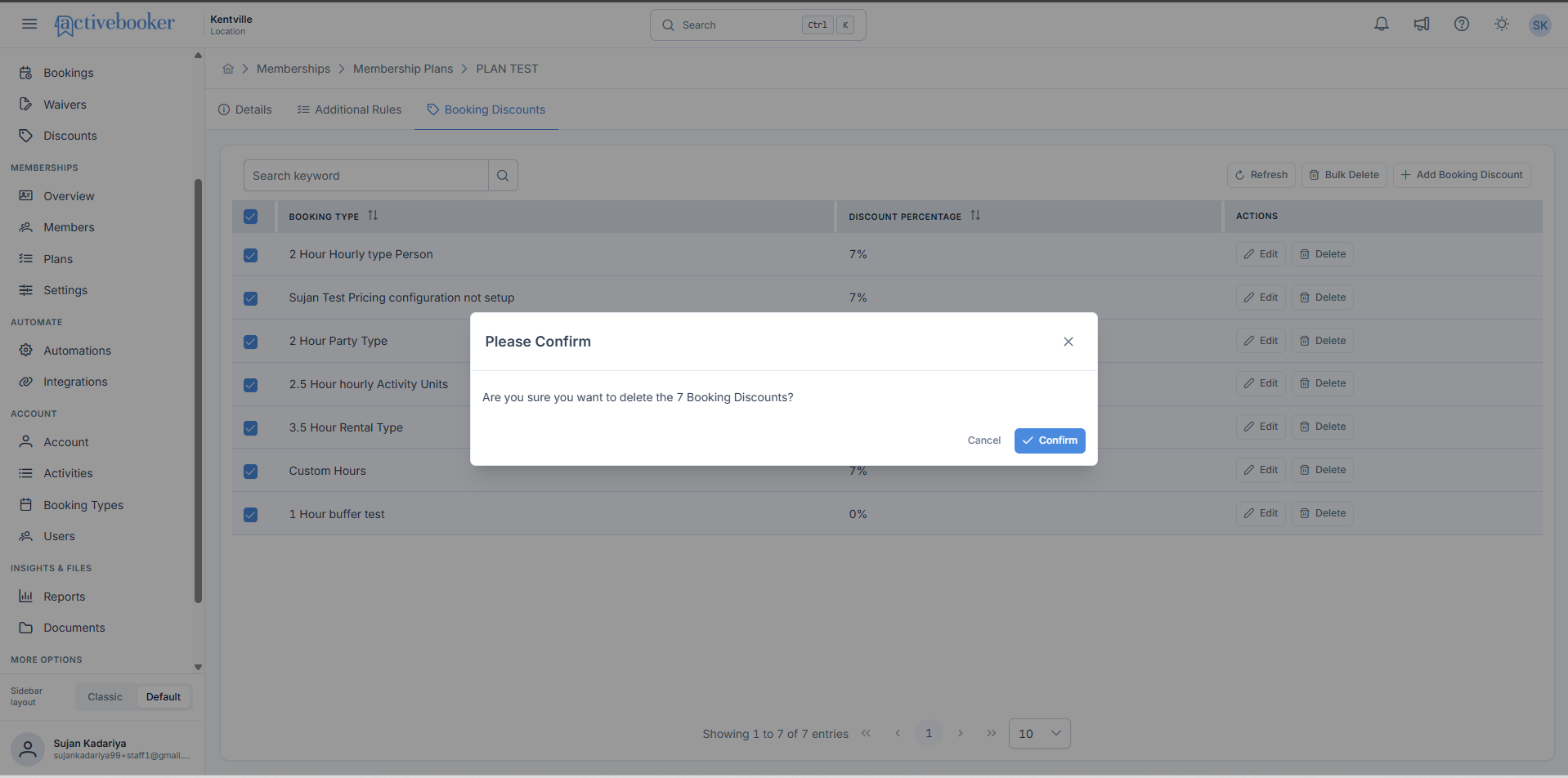Edit the 2 Hour Hourly type Person discount
Screen dimensions: 1568x778
pos(1261,254)
